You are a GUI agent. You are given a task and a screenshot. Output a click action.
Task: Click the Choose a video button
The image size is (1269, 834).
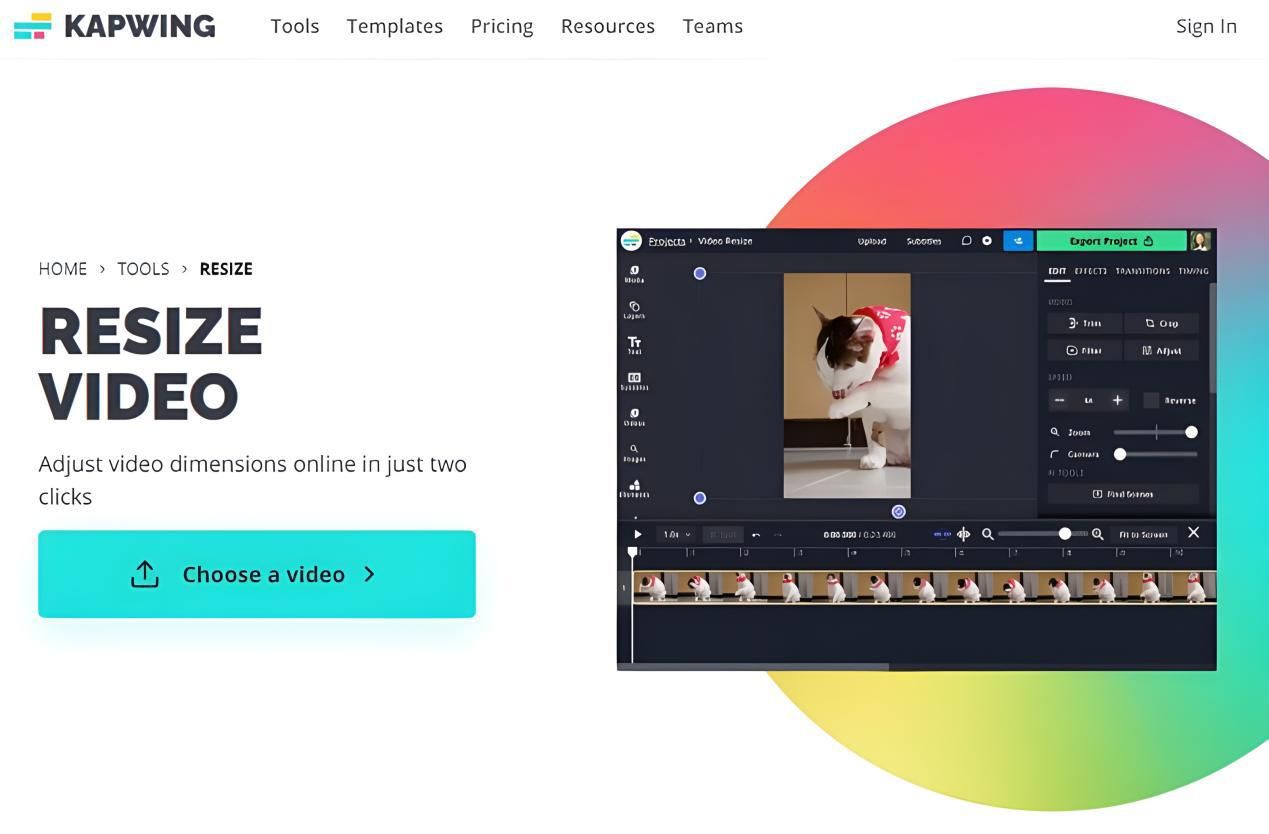pos(257,574)
